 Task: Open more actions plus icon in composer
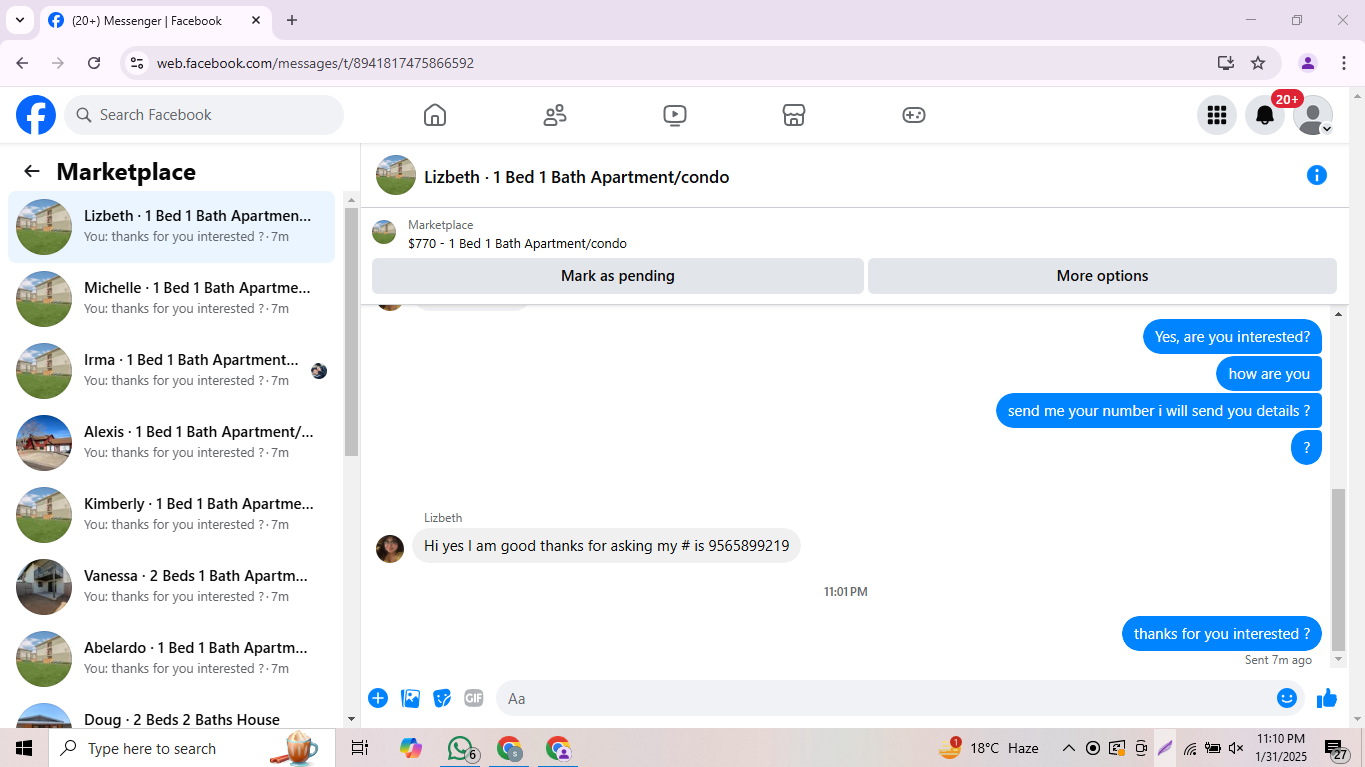tap(378, 698)
